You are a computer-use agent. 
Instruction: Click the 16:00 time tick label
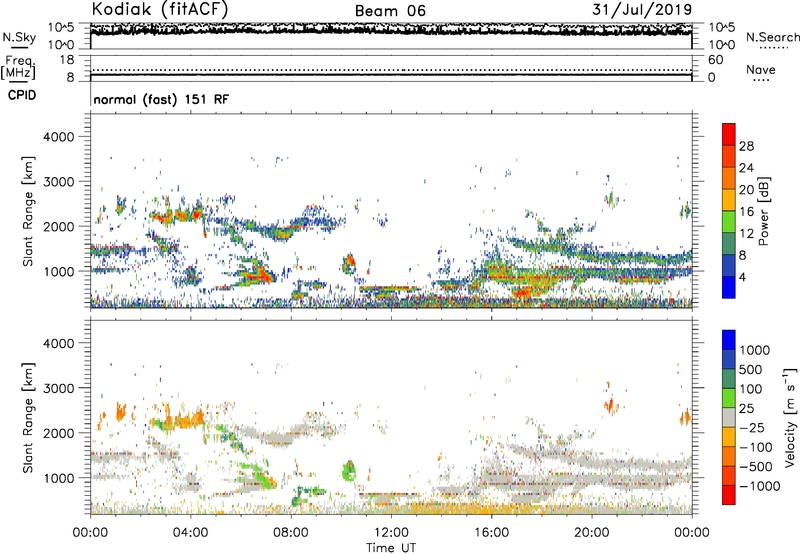pos(491,533)
